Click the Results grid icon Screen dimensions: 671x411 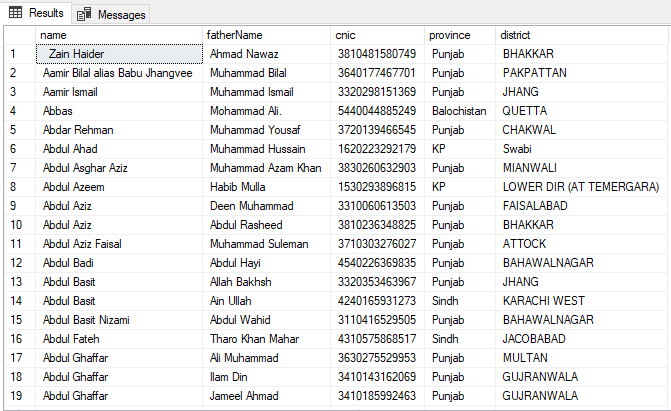tap(16, 14)
